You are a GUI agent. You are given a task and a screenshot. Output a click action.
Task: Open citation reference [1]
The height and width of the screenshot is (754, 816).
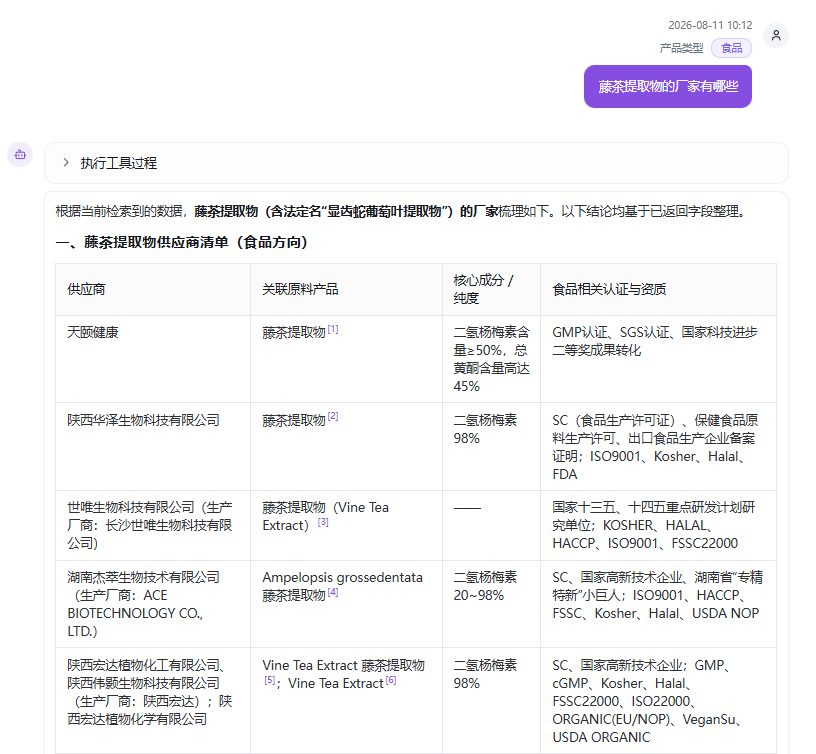coord(333,329)
